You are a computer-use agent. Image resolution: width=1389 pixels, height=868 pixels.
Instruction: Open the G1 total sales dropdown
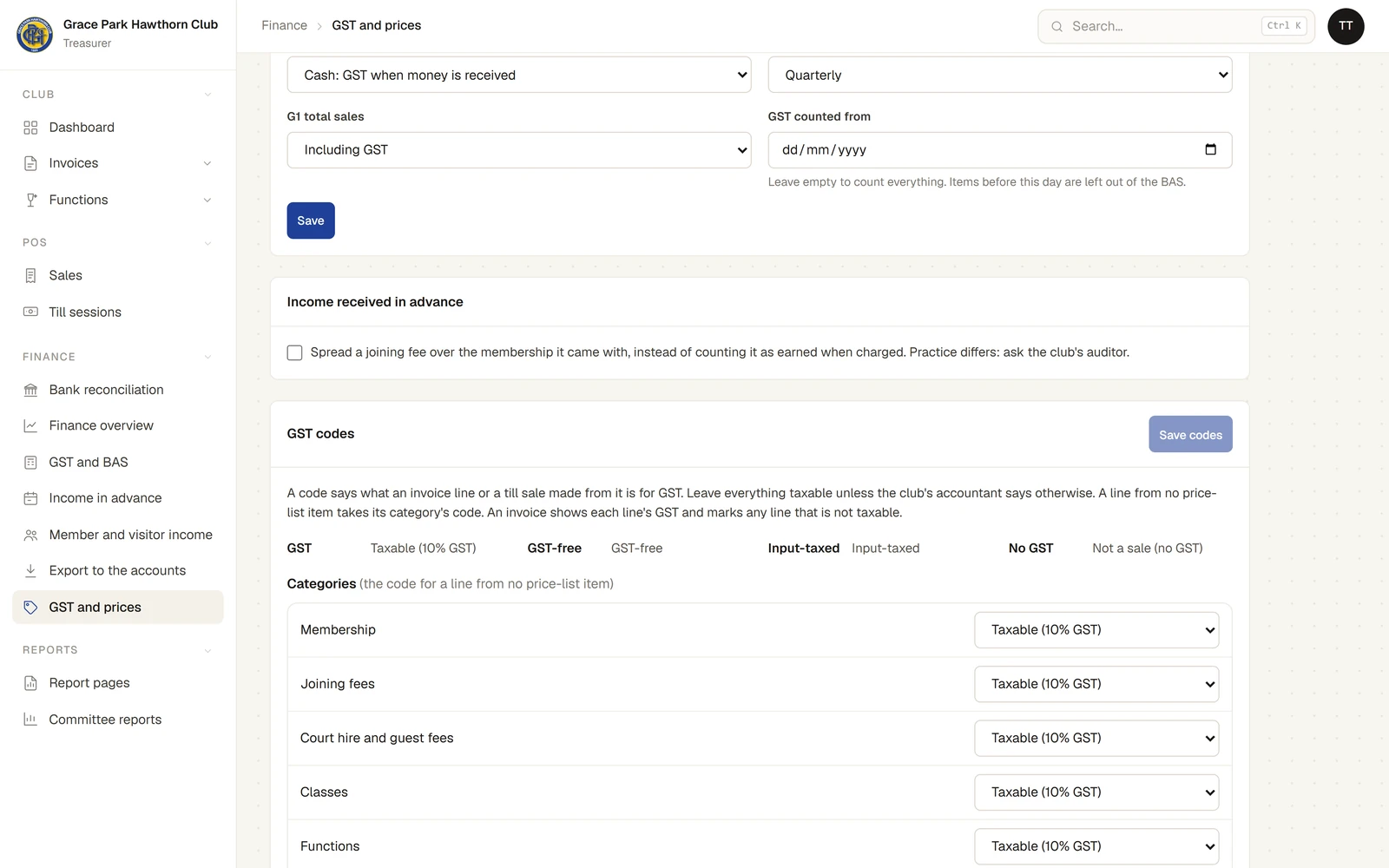519,150
